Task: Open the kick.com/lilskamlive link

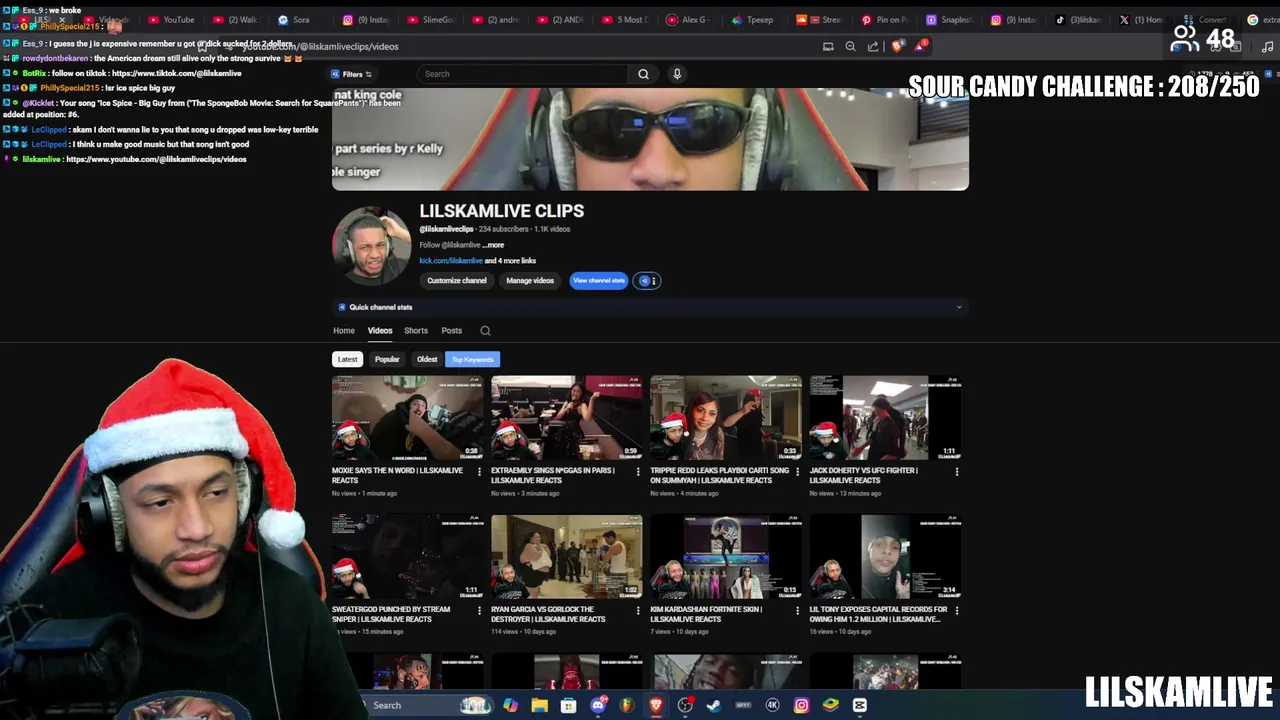Action: pyautogui.click(x=451, y=261)
